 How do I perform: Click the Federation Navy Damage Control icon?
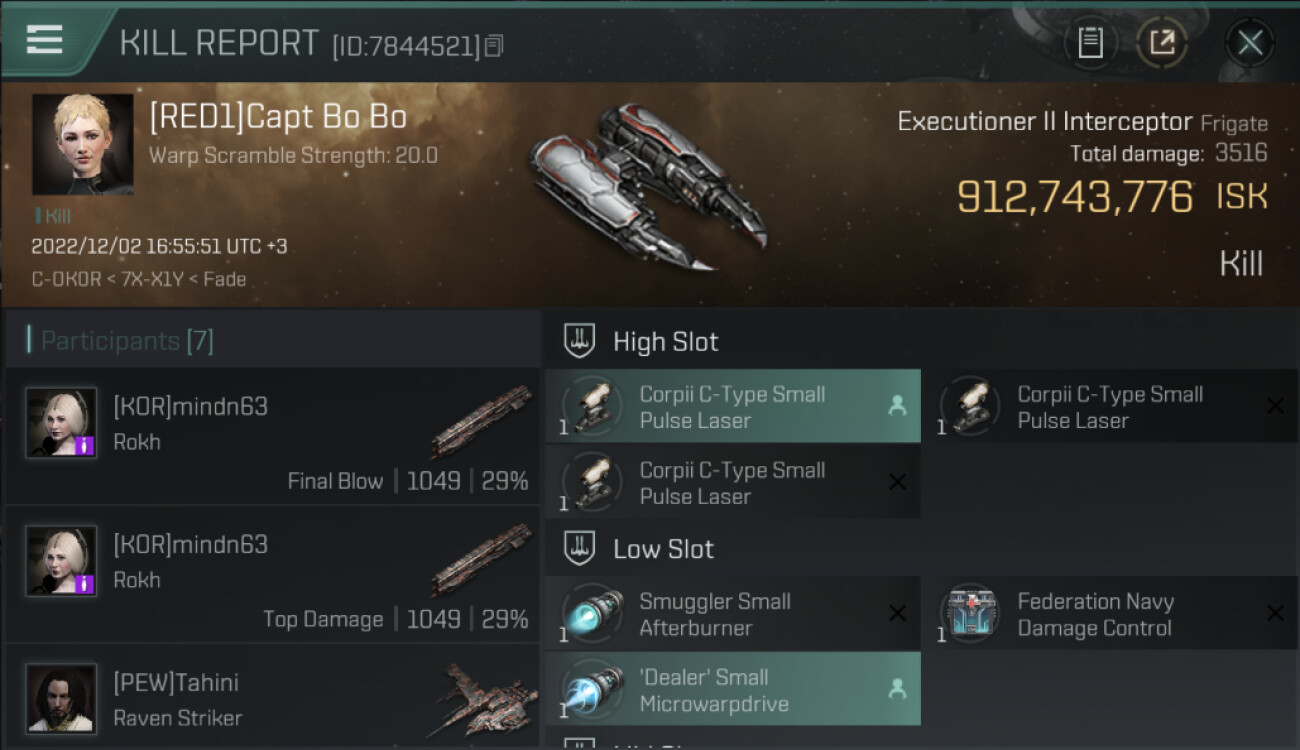(x=970, y=613)
